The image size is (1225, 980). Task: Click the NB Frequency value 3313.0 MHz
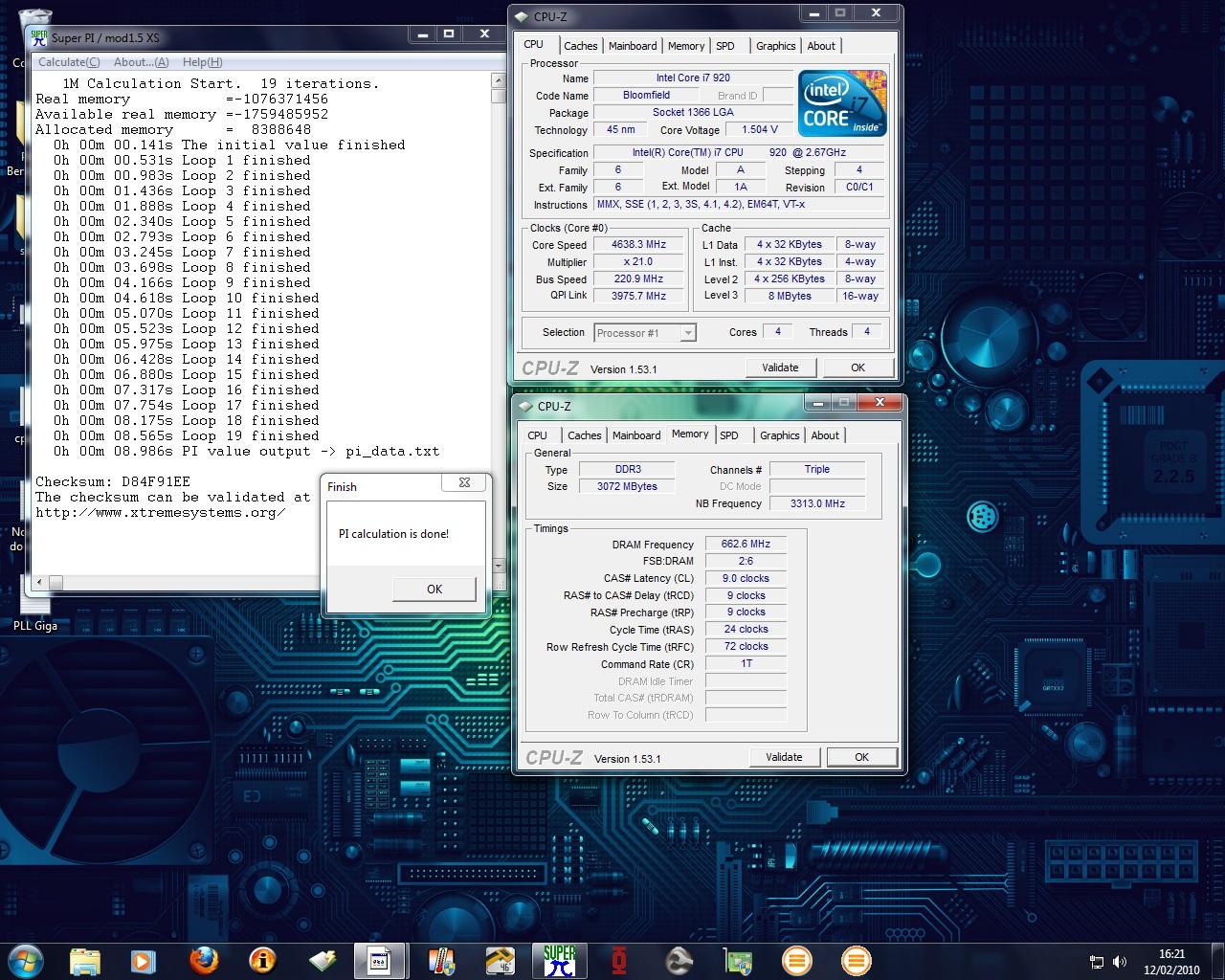pos(817,503)
